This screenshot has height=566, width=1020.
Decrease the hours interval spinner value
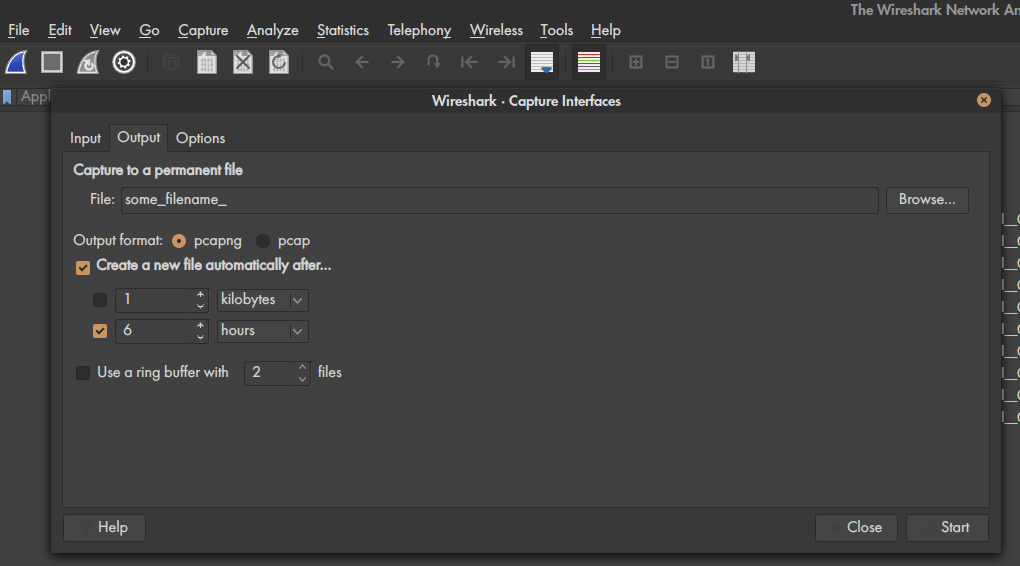click(200, 337)
